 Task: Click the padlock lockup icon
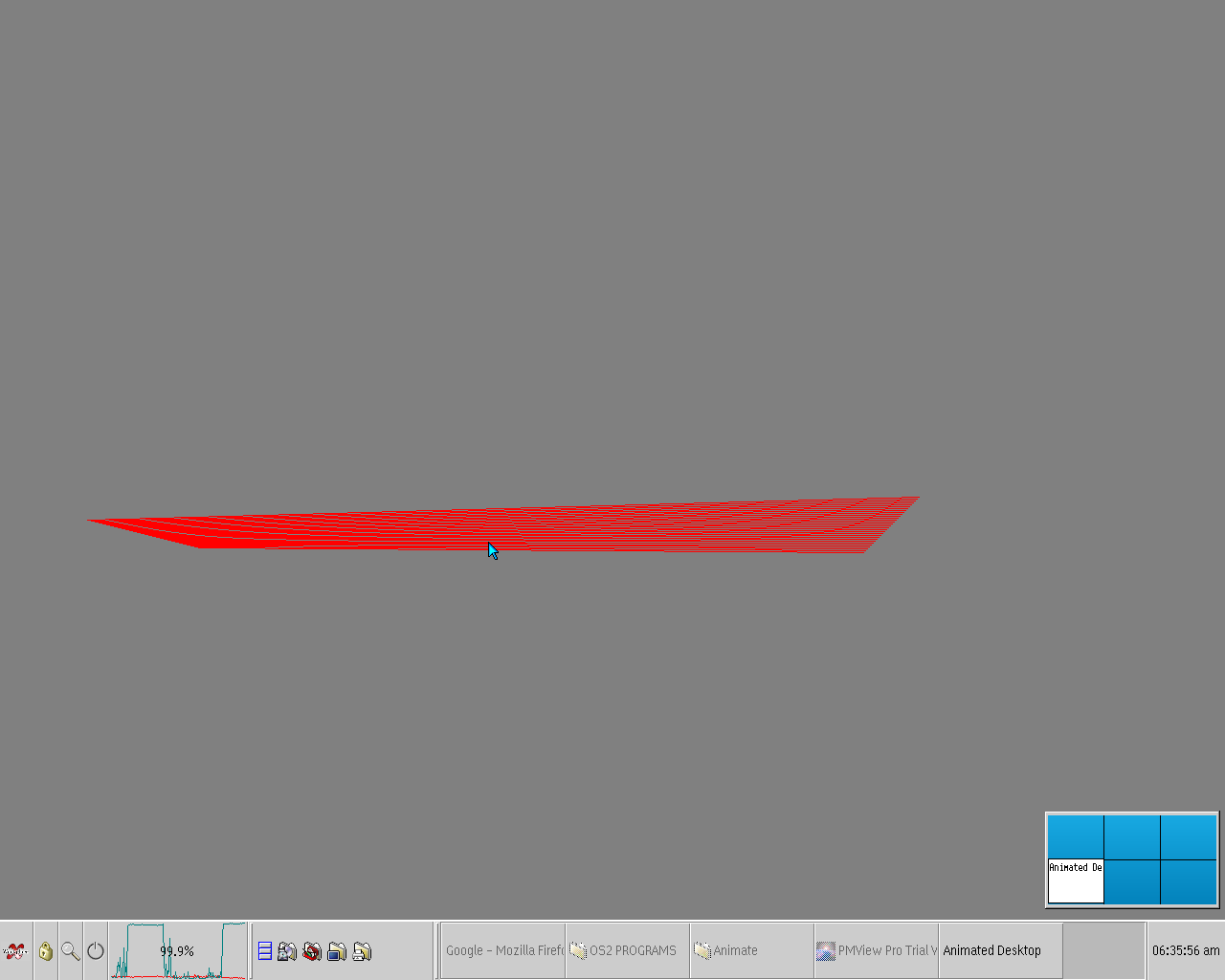(45, 951)
